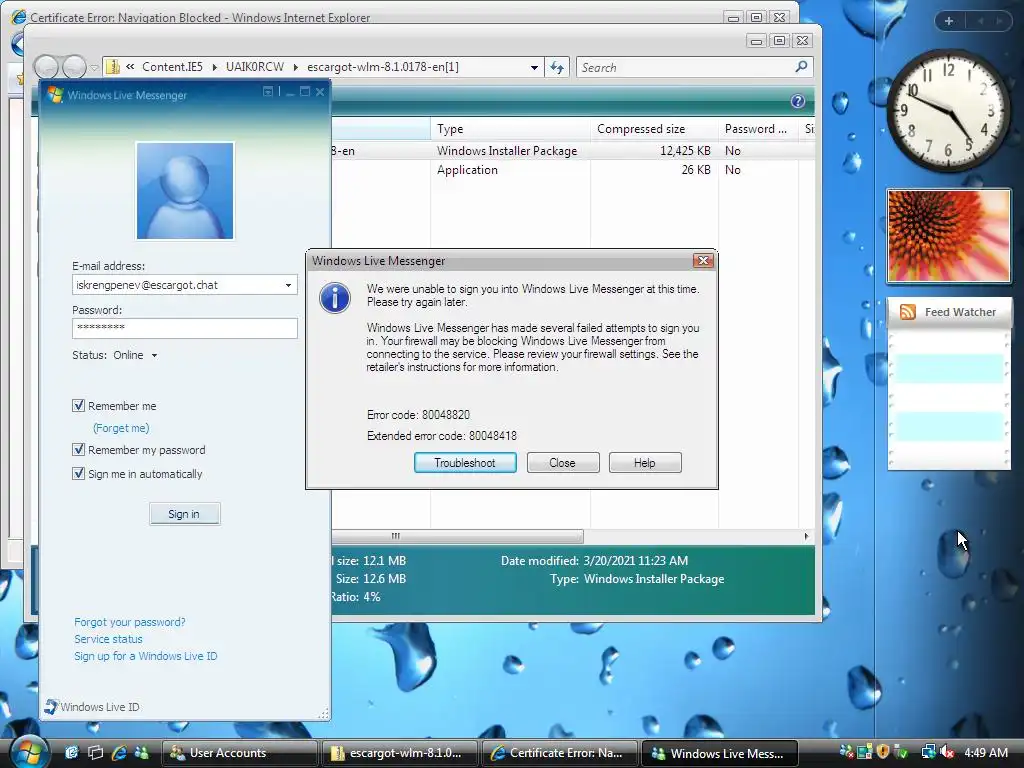
Task: Sort by the Compressed size column header
Action: click(654, 129)
